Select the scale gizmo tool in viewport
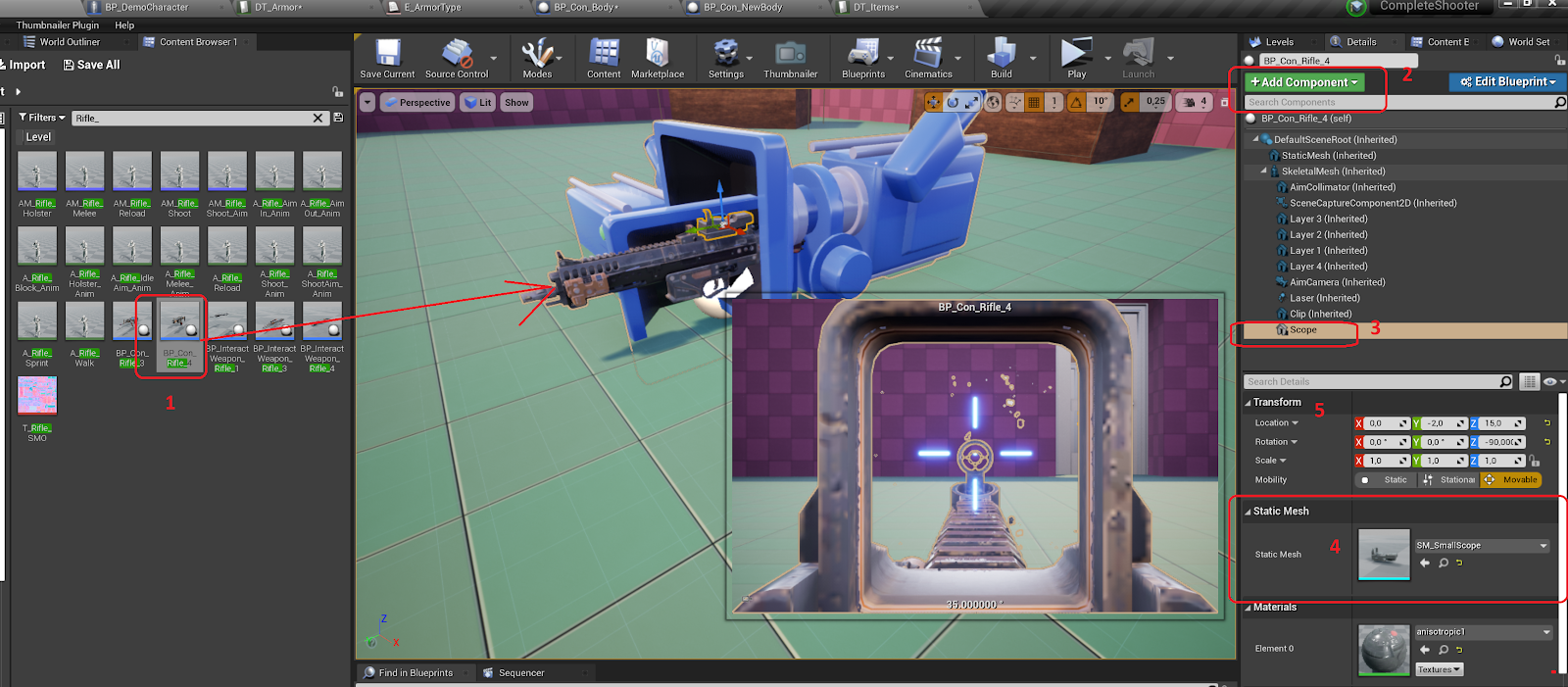Image resolution: width=1568 pixels, height=687 pixels. [971, 102]
